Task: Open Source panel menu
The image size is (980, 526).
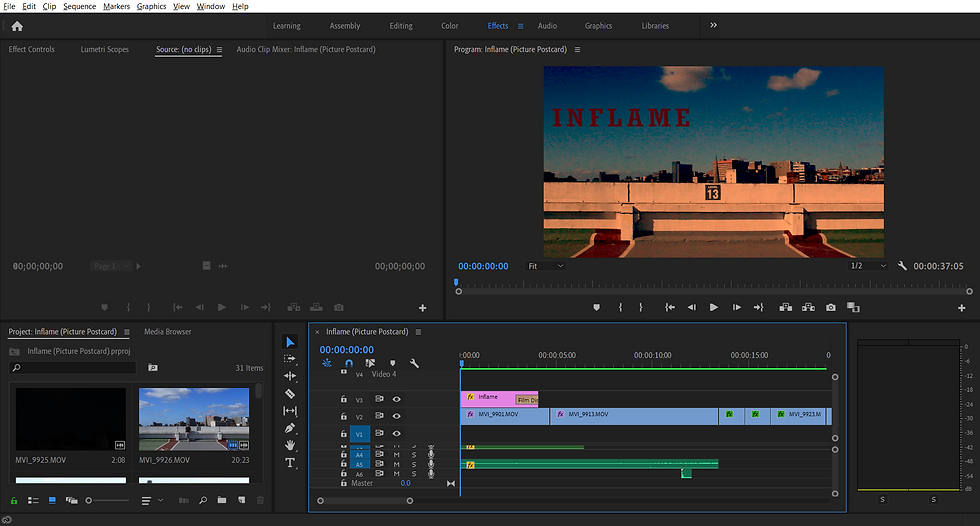Action: tap(219, 49)
